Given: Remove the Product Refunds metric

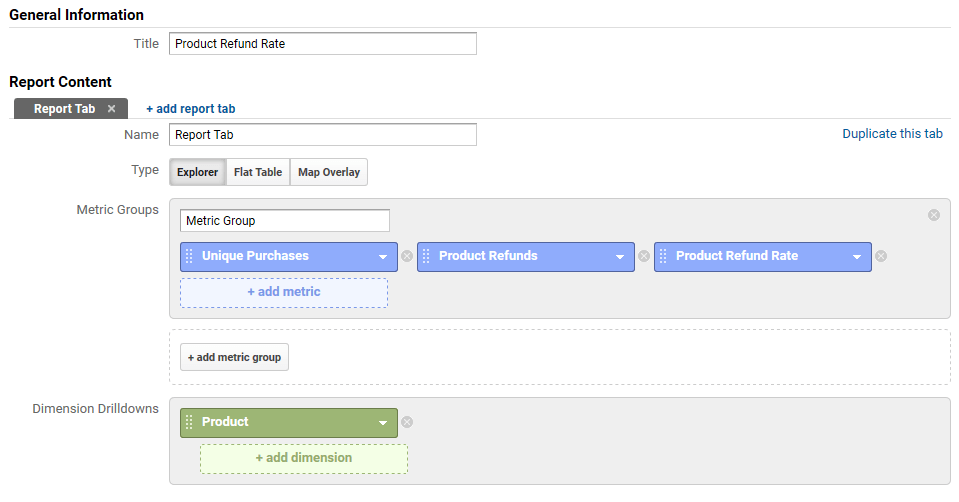Looking at the screenshot, I should tap(644, 256).
